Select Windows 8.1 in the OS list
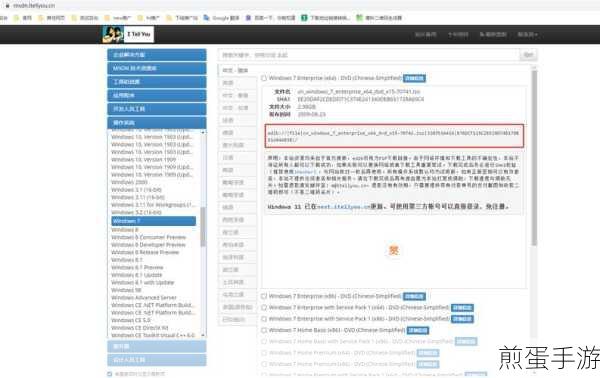This screenshot has height=378, width=600. [x=127, y=260]
